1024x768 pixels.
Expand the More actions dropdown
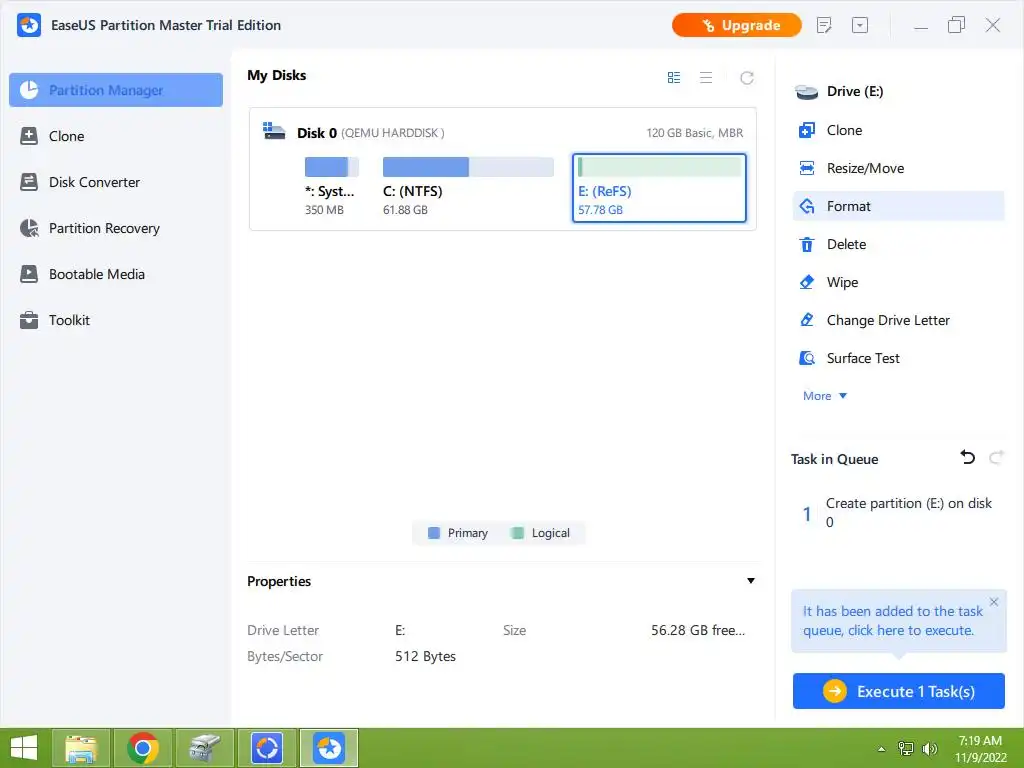tap(825, 396)
